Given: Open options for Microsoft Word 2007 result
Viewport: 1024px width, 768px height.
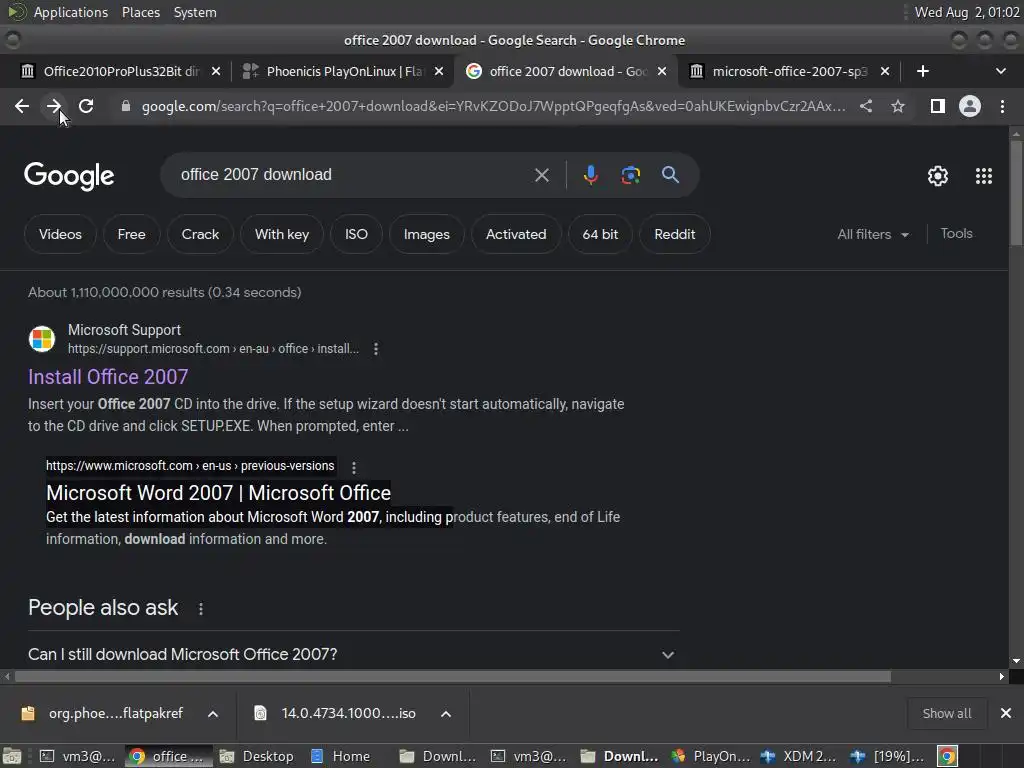Looking at the screenshot, I should (x=353, y=468).
